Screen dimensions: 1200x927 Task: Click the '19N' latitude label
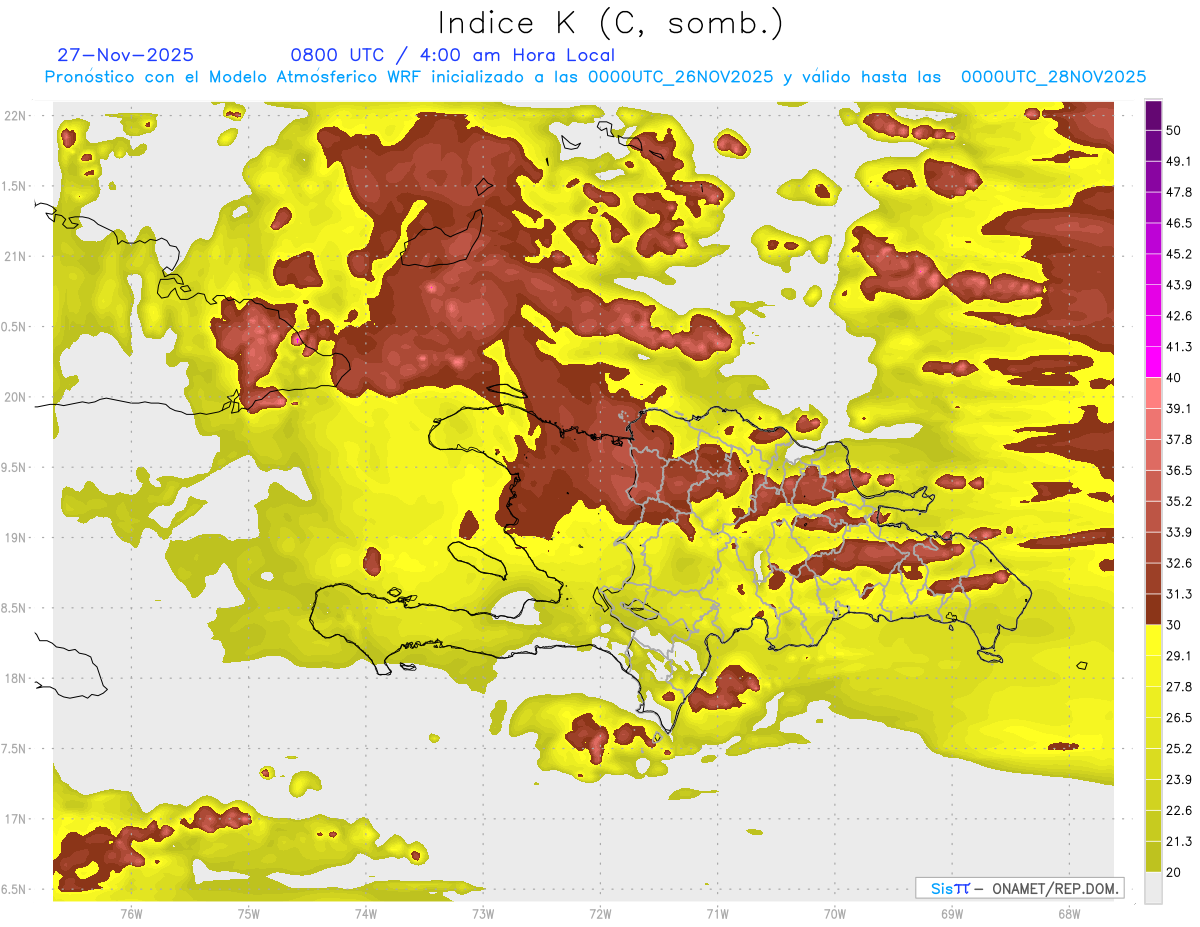(16, 538)
